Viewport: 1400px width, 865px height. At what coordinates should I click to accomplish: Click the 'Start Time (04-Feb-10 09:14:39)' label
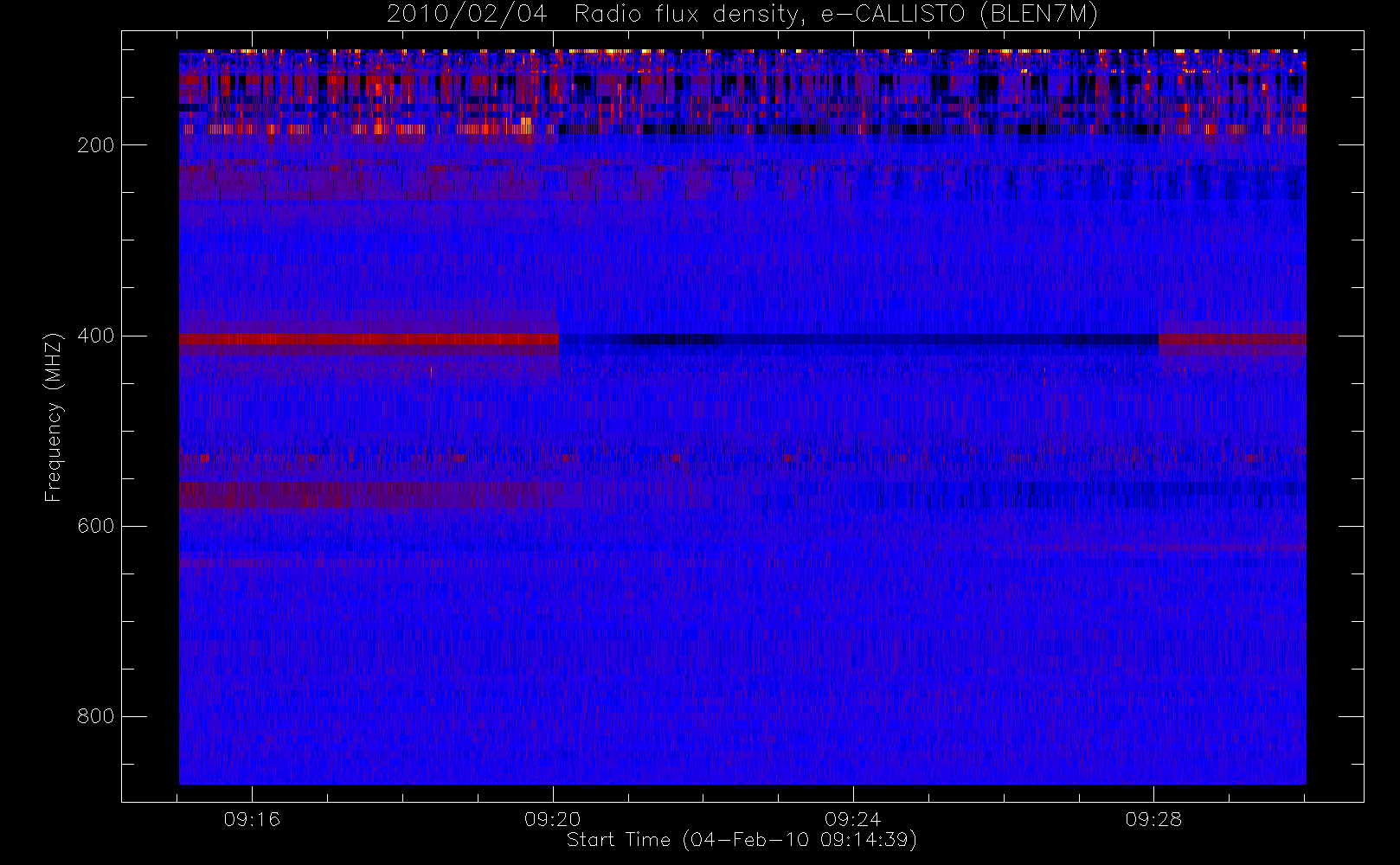[742, 840]
